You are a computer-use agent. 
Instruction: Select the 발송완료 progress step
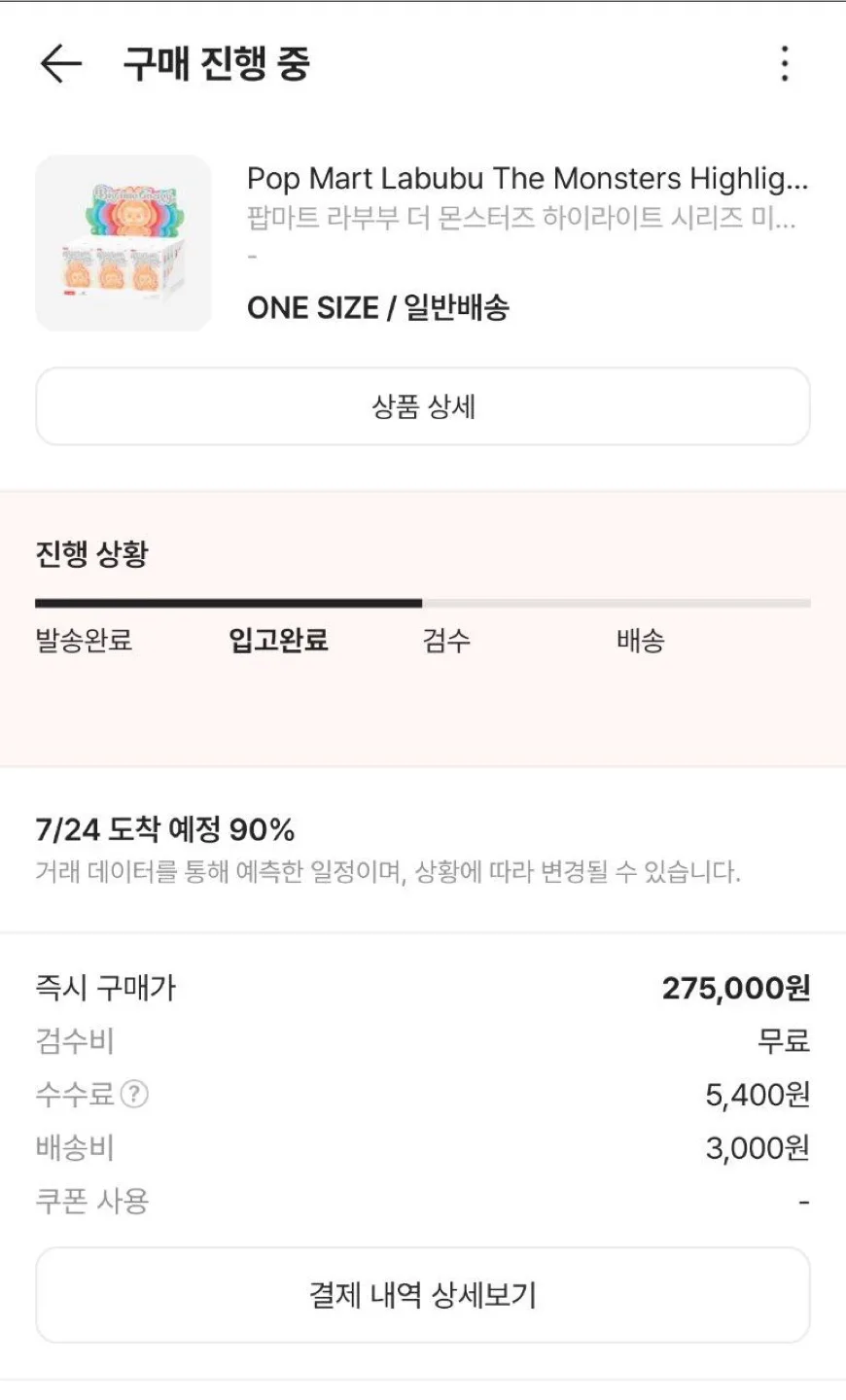click(x=84, y=641)
